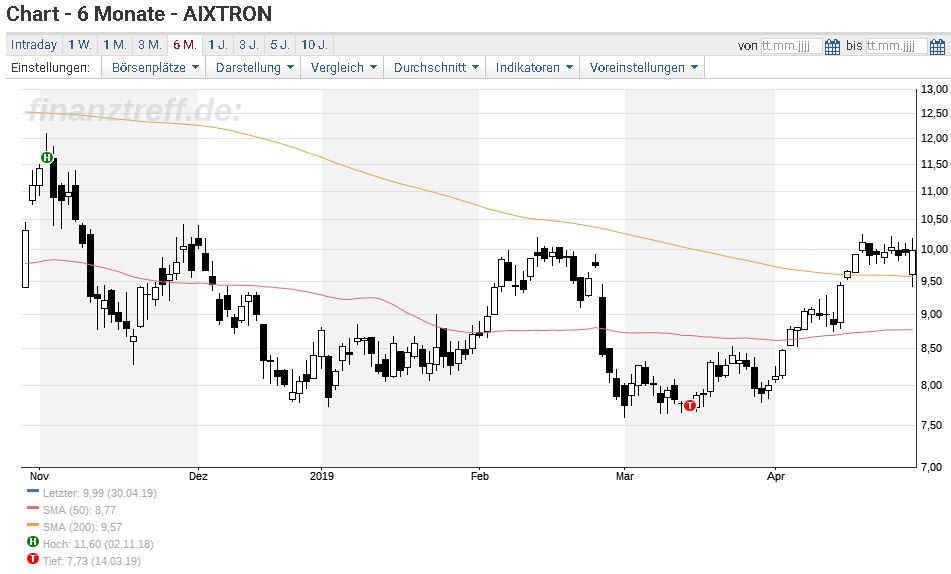Click the 'SMA (200): 9,57' legend entry
This screenshot has width=951, height=574.
(x=82, y=527)
